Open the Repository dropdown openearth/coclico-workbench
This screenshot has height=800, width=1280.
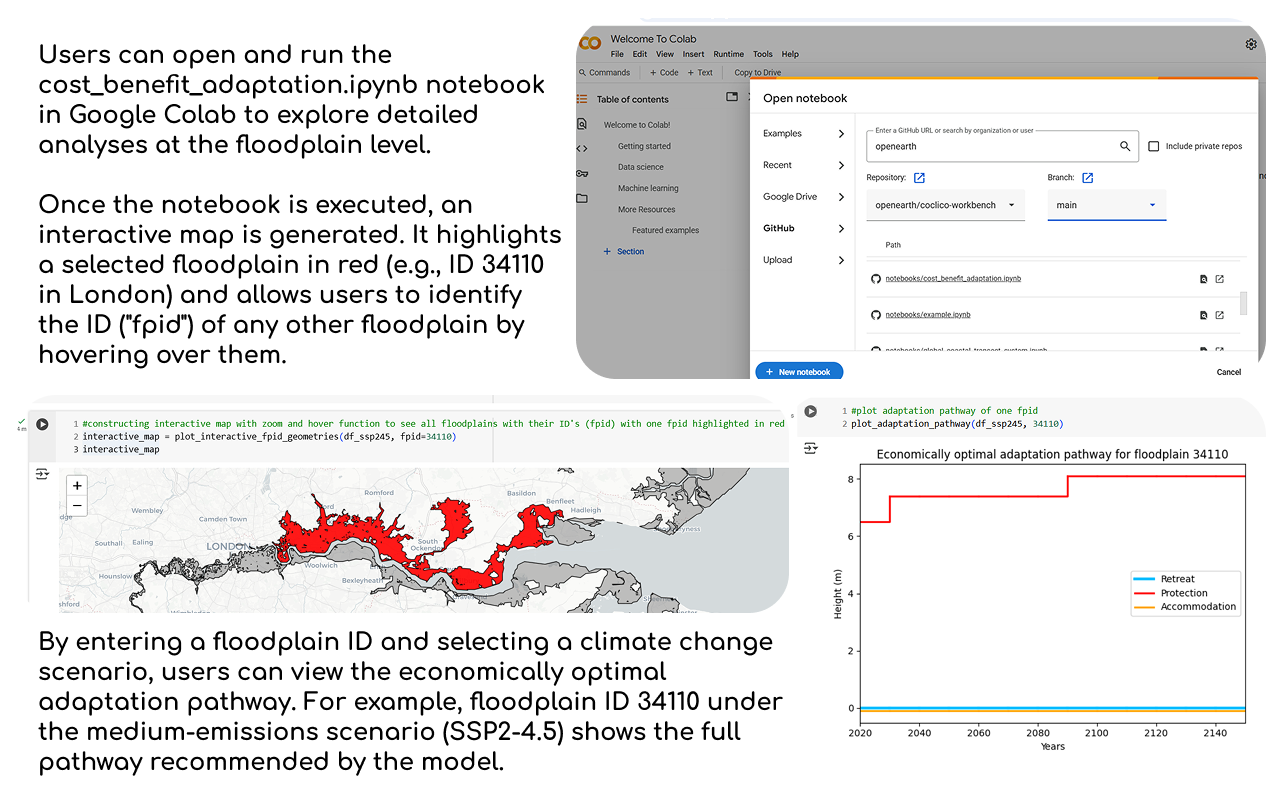click(x=945, y=205)
